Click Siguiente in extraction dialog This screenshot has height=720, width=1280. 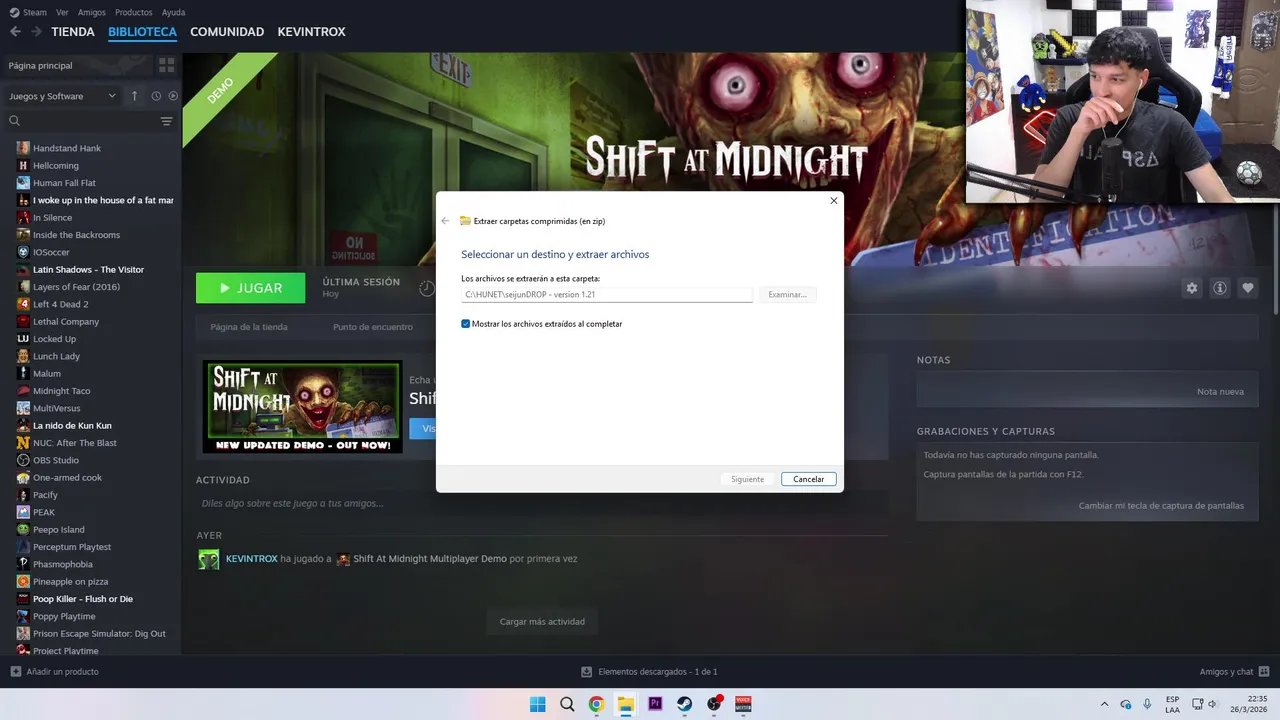pos(747,479)
